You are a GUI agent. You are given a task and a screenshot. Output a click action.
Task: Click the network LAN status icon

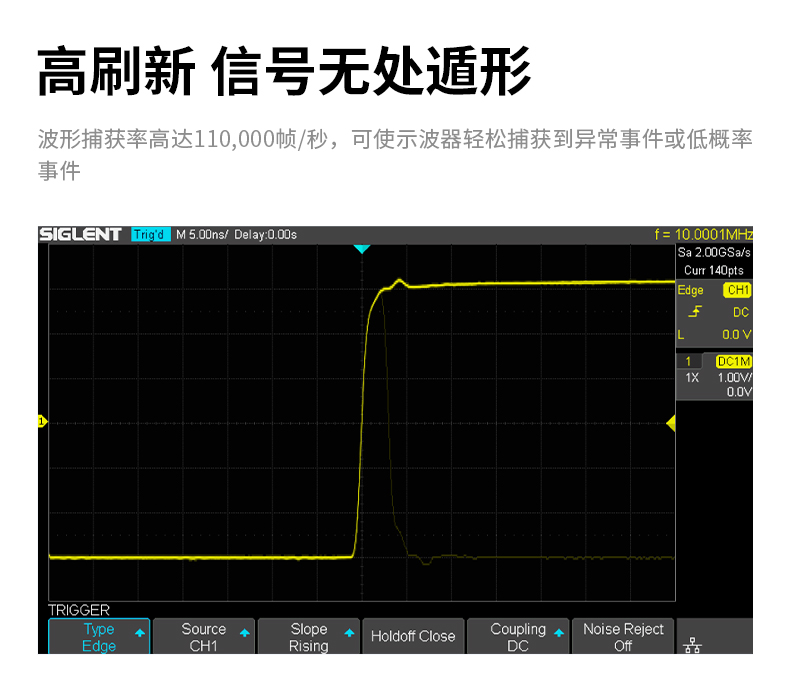(692, 645)
